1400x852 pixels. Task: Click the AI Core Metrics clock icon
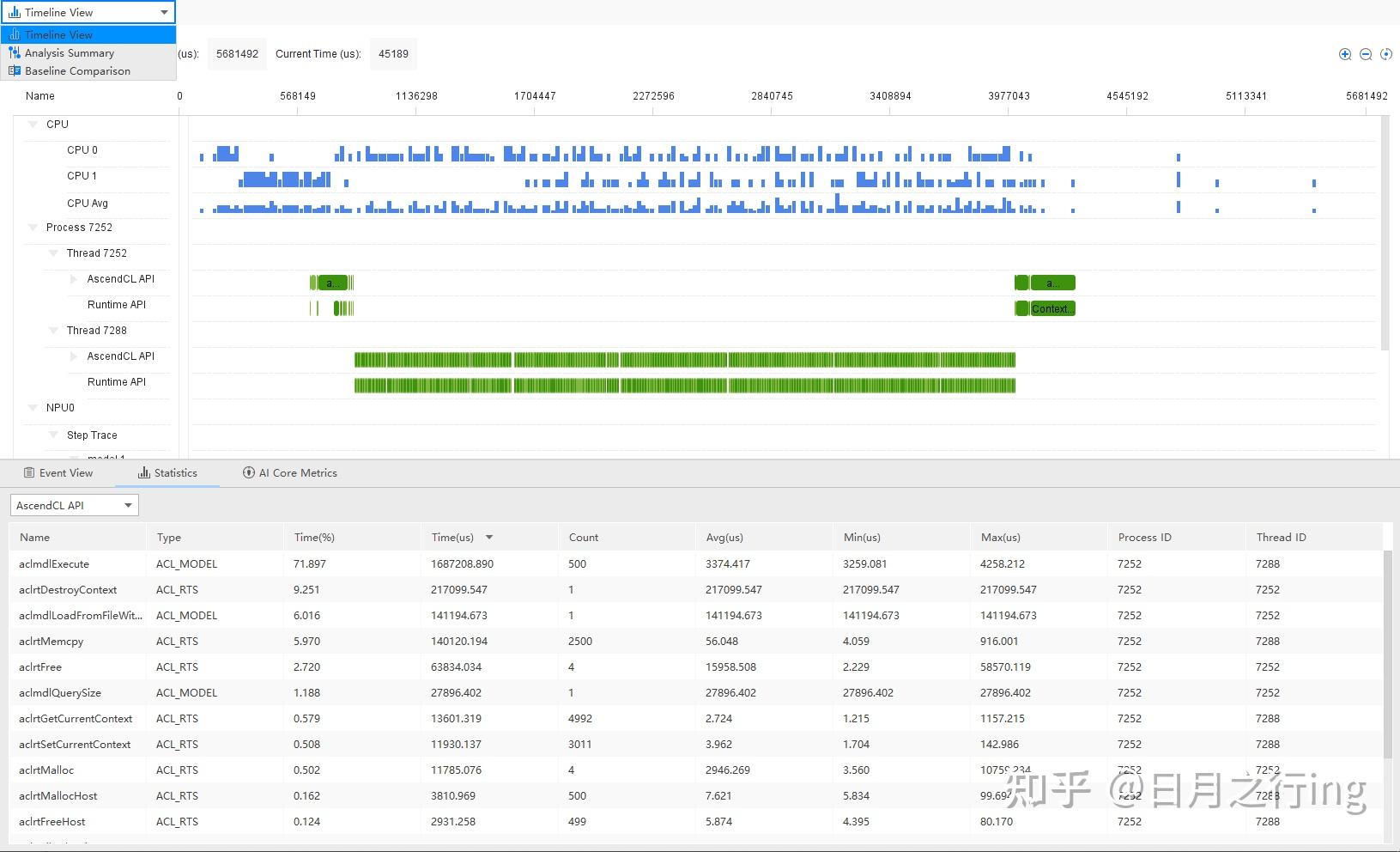(x=247, y=472)
